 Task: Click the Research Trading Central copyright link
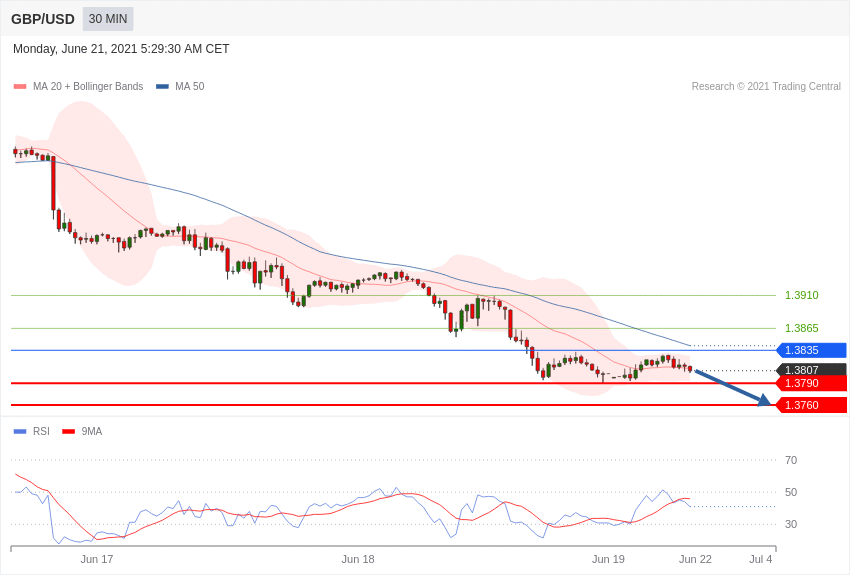(x=766, y=87)
